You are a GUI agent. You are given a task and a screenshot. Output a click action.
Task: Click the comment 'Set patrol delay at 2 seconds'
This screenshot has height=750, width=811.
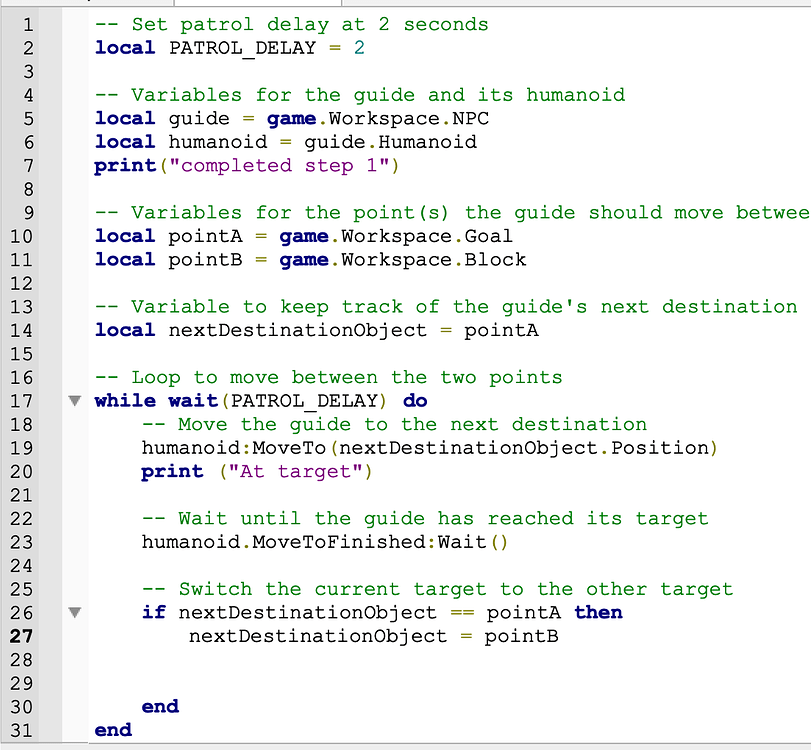pos(292,24)
